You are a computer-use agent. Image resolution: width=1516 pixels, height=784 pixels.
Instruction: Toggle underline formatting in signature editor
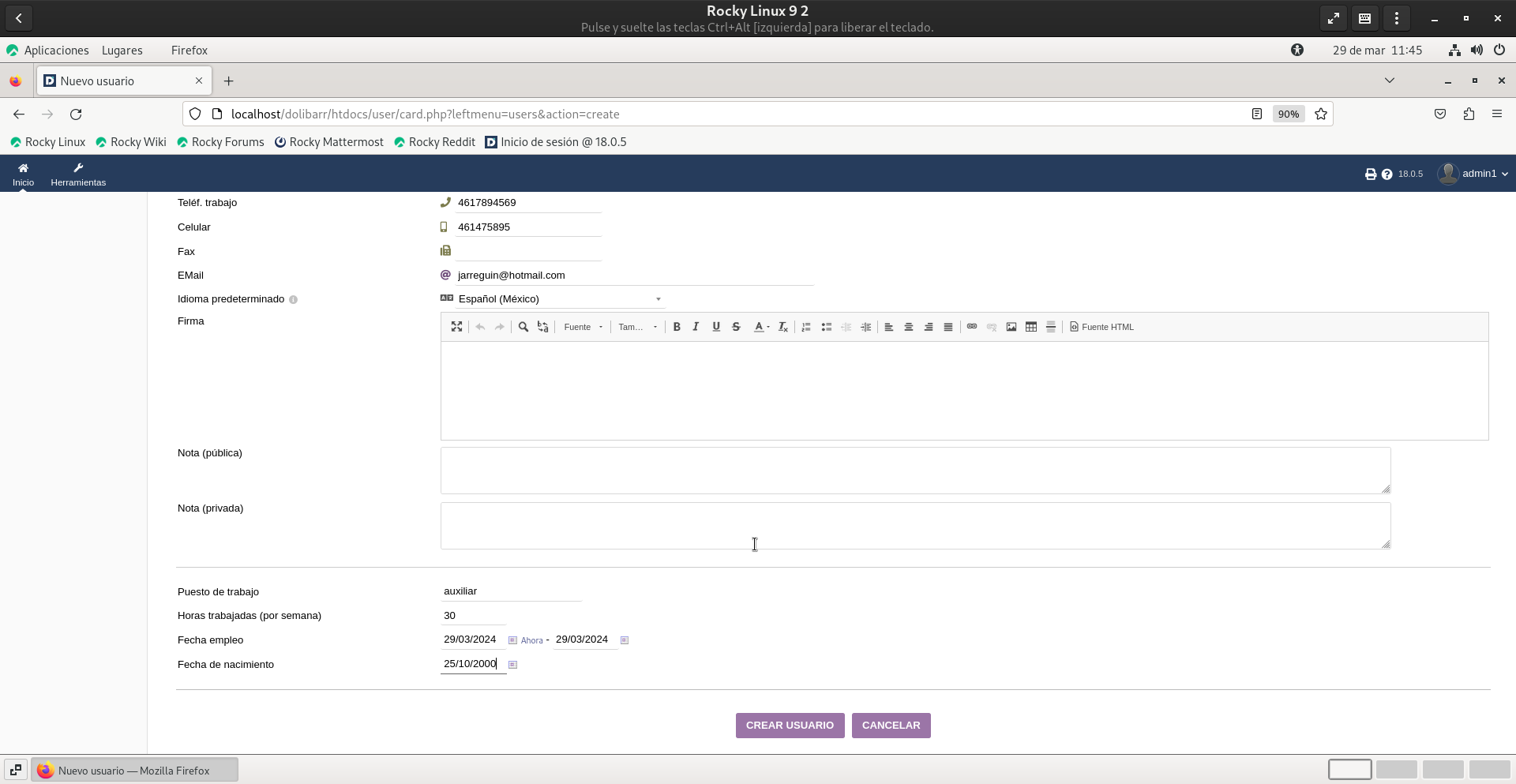click(x=716, y=327)
